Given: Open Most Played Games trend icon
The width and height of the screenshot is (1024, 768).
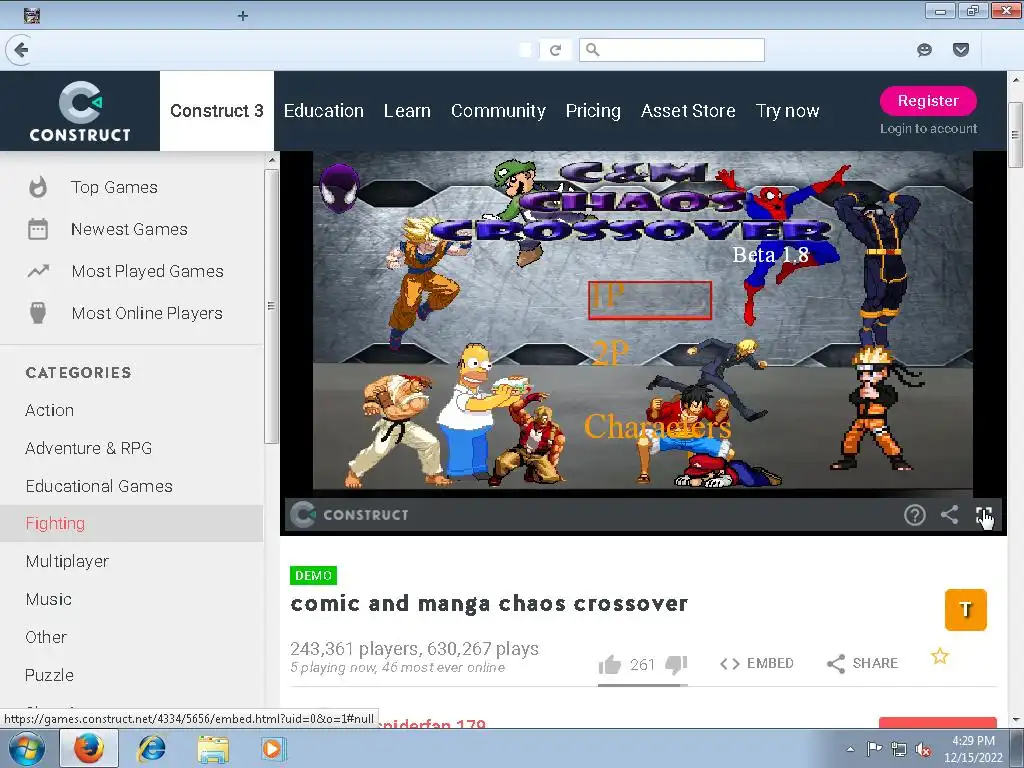Looking at the screenshot, I should point(38,271).
